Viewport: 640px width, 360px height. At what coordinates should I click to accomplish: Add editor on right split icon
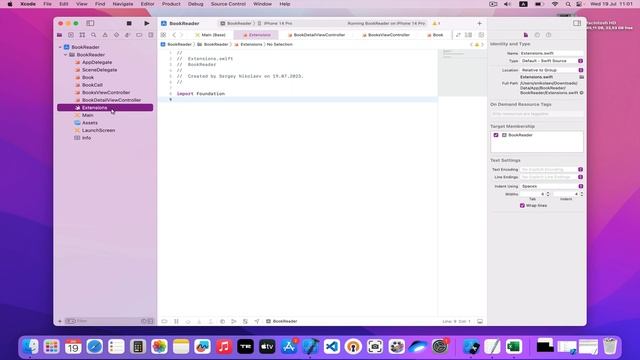tap(481, 35)
